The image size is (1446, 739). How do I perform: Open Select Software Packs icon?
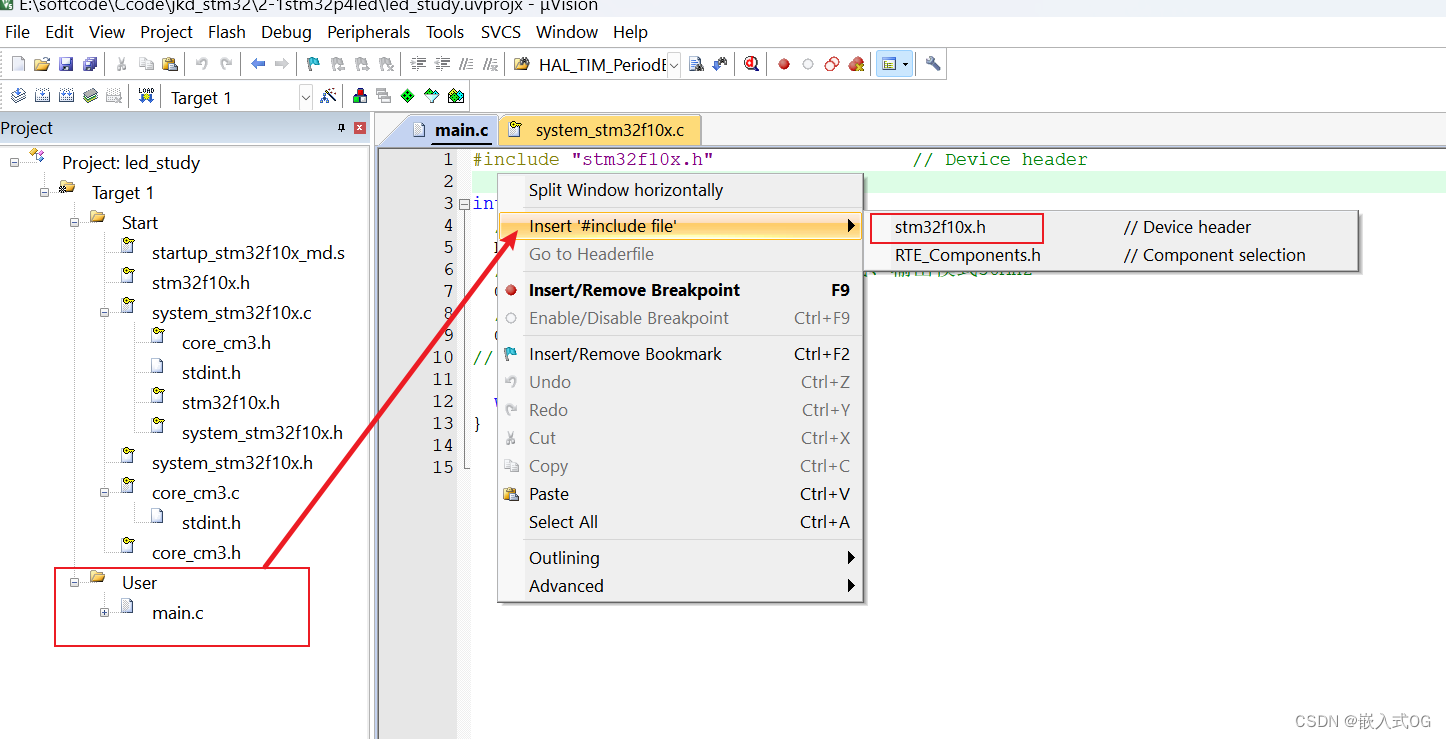(x=432, y=96)
